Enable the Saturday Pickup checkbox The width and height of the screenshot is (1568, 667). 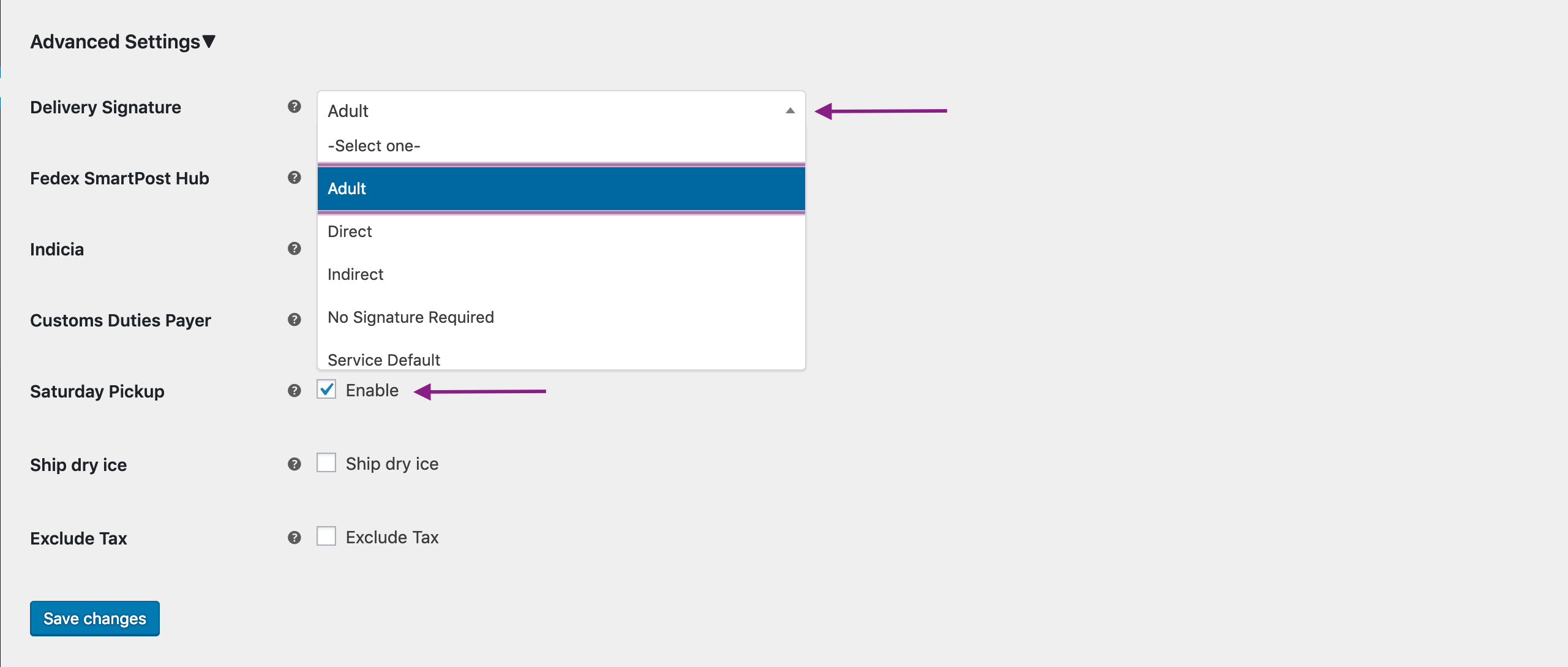click(x=327, y=390)
